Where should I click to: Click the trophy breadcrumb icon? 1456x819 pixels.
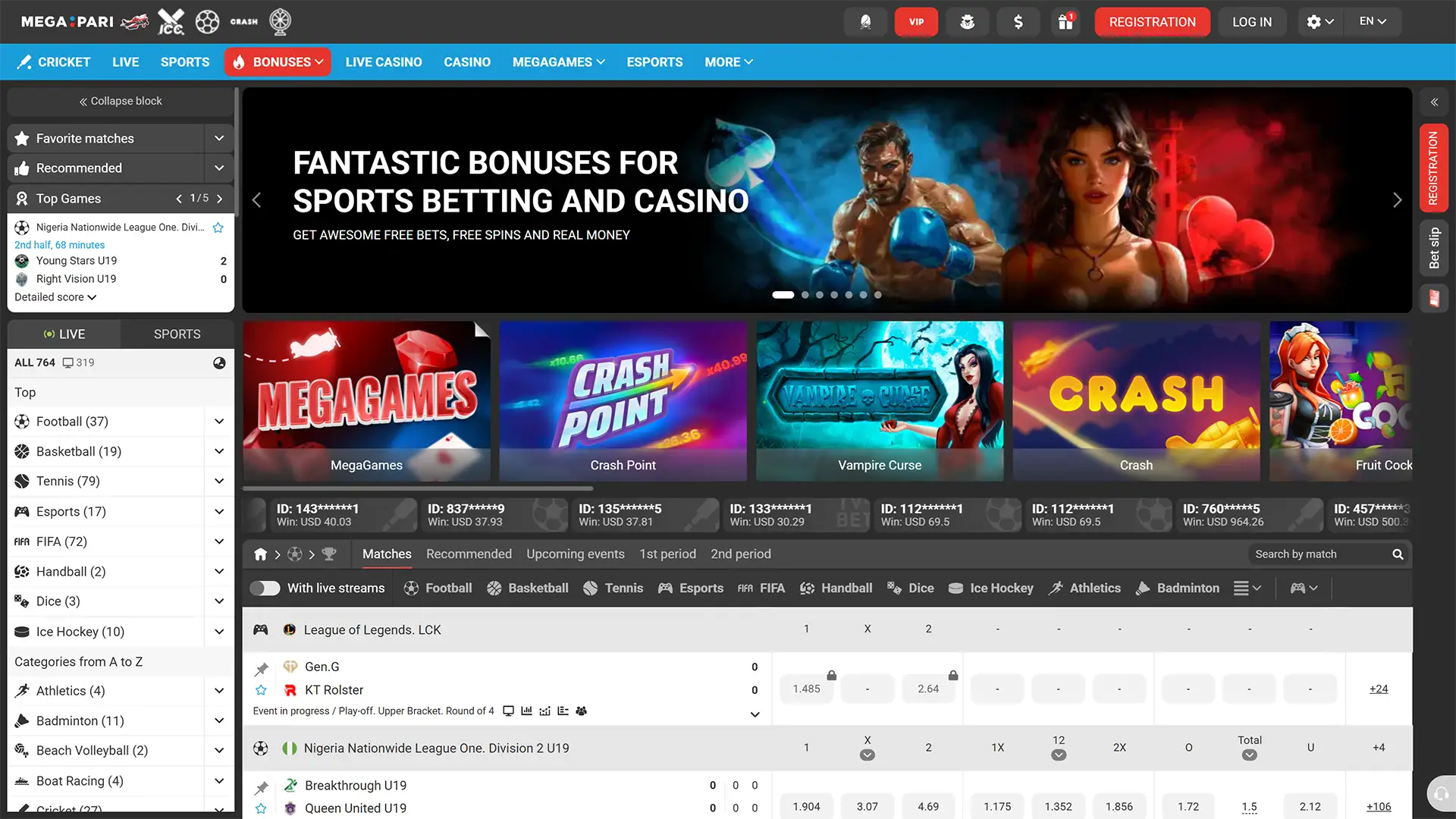[x=329, y=554]
